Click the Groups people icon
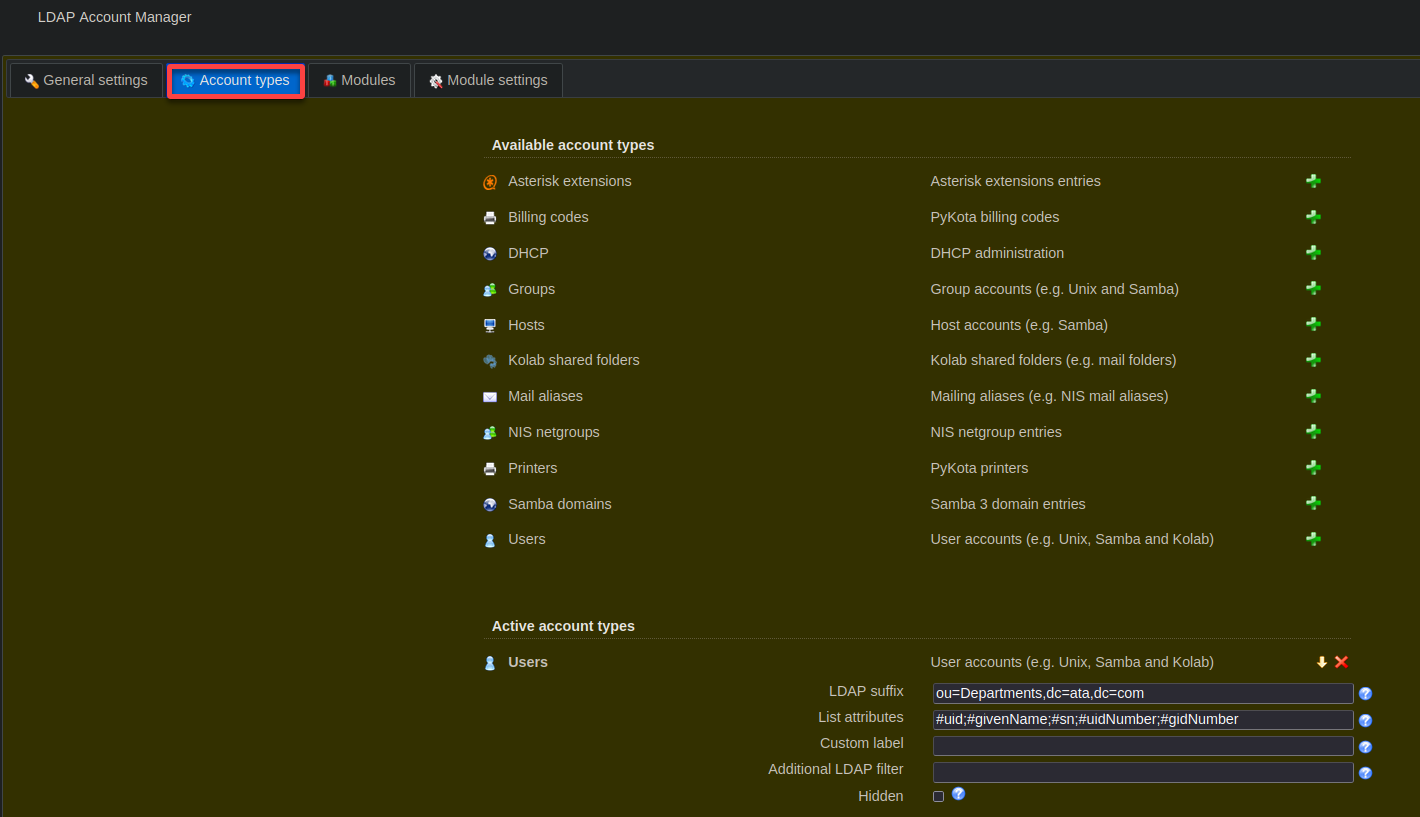This screenshot has height=817, width=1420. pyautogui.click(x=490, y=290)
